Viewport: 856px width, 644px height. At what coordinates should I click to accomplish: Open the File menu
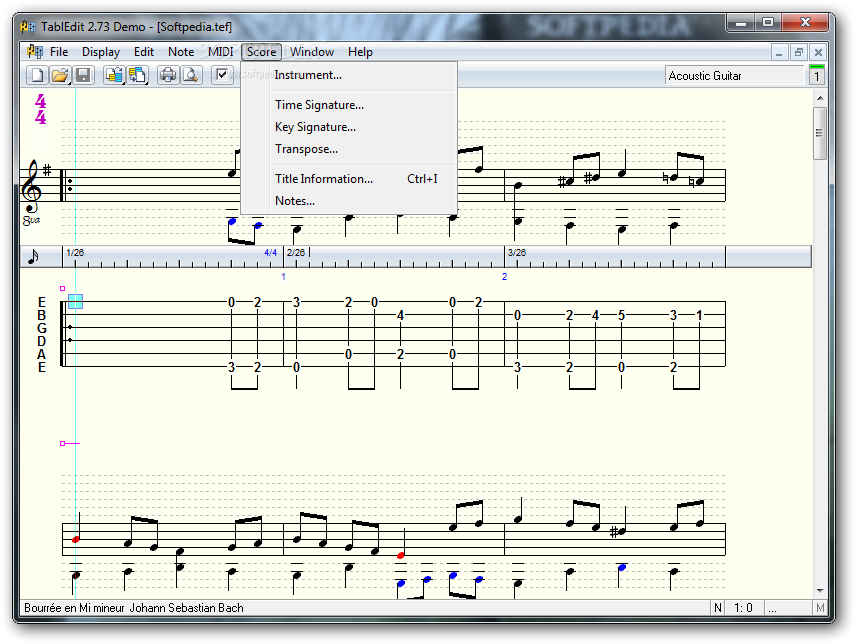59,52
